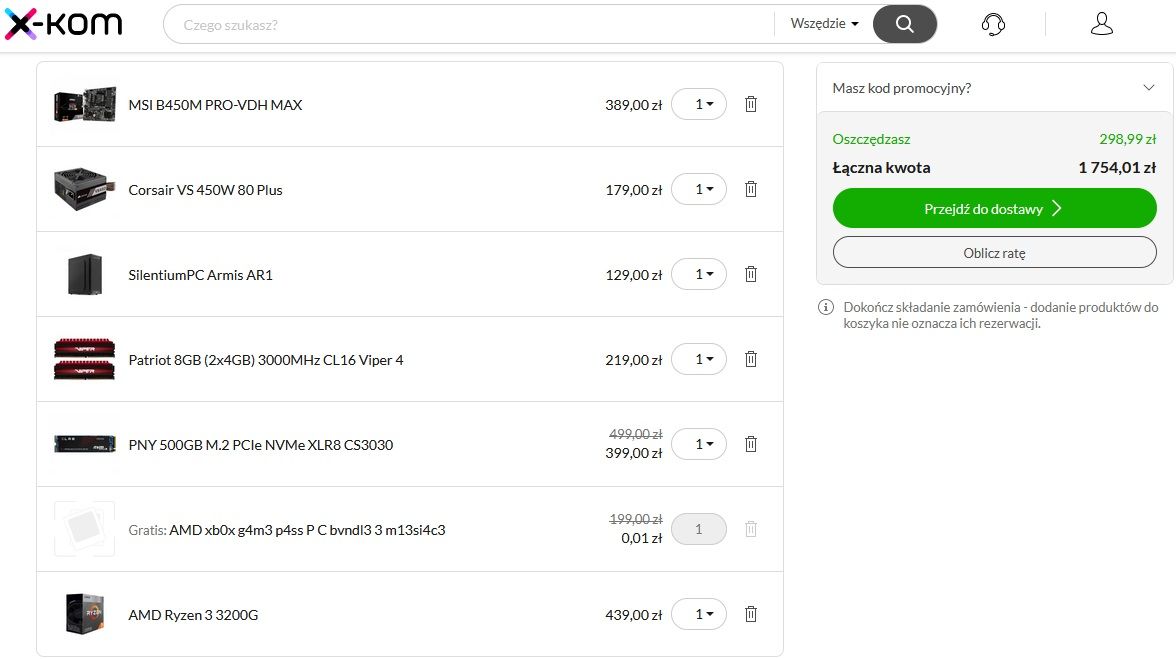Change quantity of AMD Ryzen 3 3200G
This screenshot has height=659, width=1176.
pos(699,614)
